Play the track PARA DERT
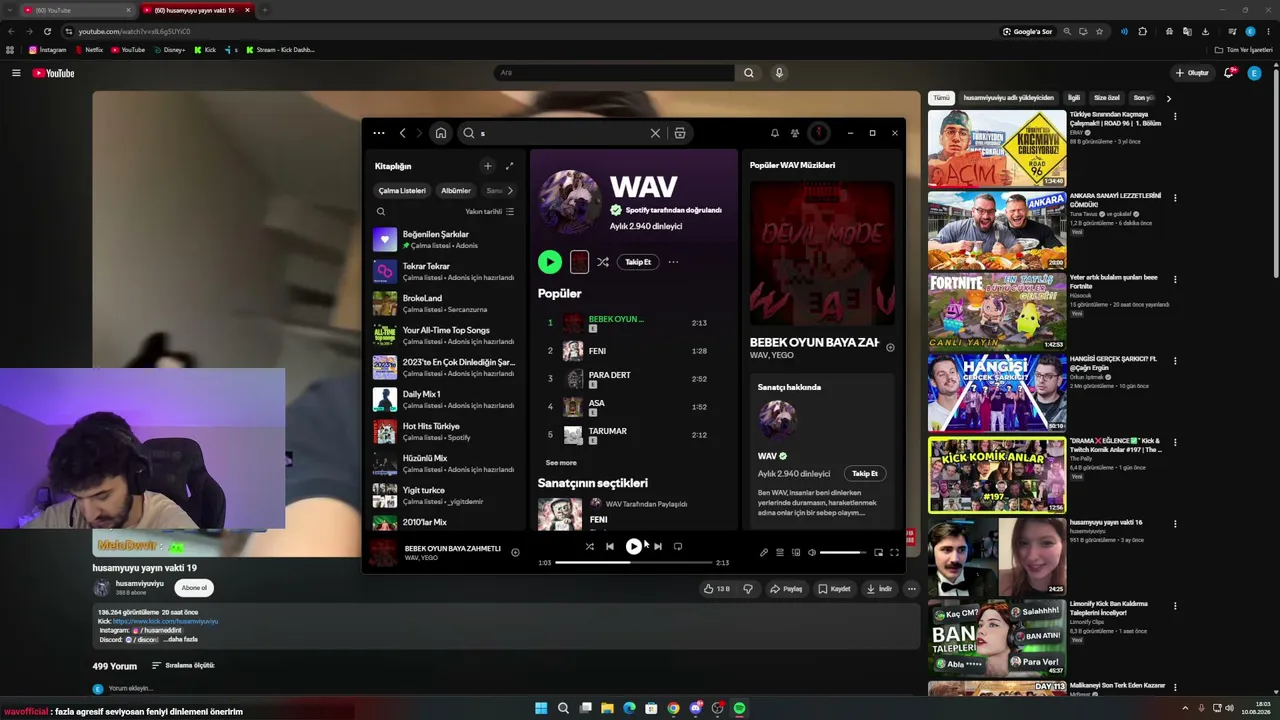 coord(634,379)
